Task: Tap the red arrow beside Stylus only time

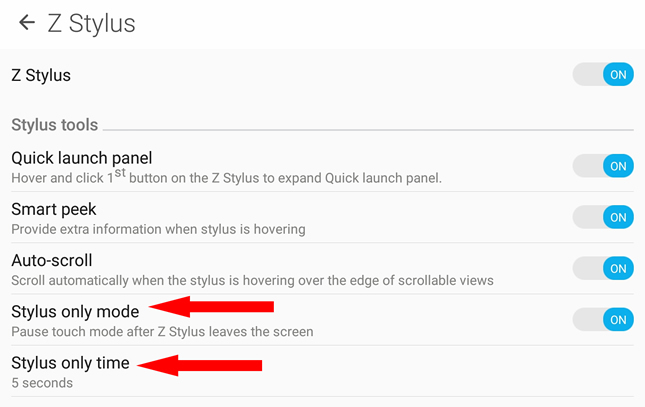Action: coord(200,365)
